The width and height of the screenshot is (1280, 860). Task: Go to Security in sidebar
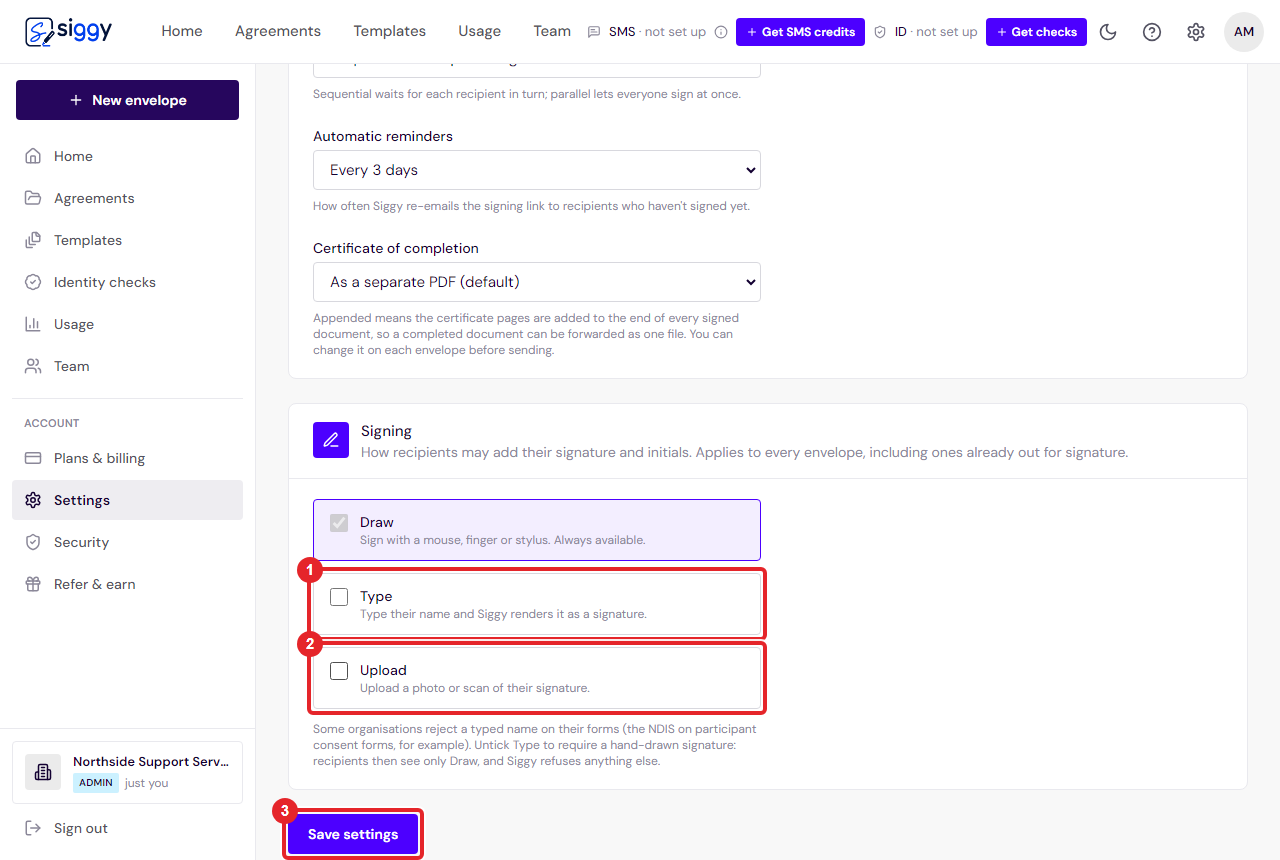[127, 542]
